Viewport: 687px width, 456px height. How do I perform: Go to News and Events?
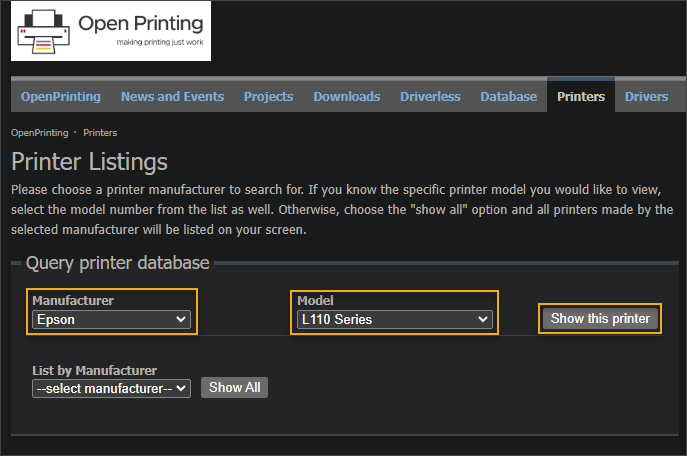172,96
